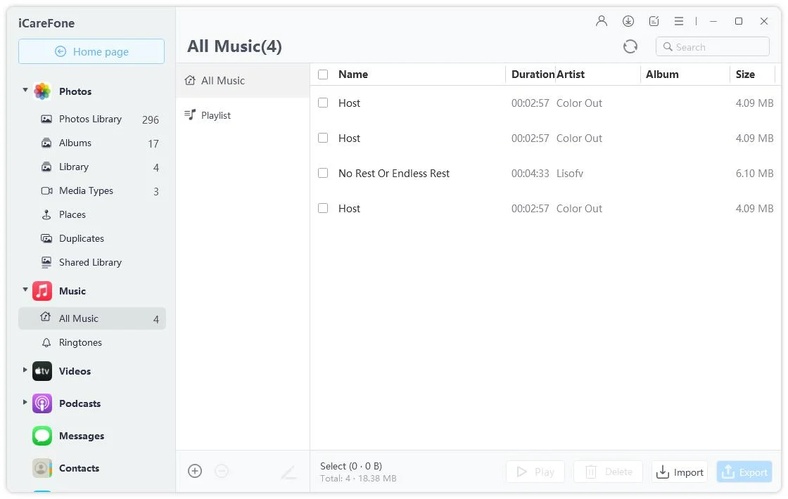Click the Albums icon

point(46,143)
